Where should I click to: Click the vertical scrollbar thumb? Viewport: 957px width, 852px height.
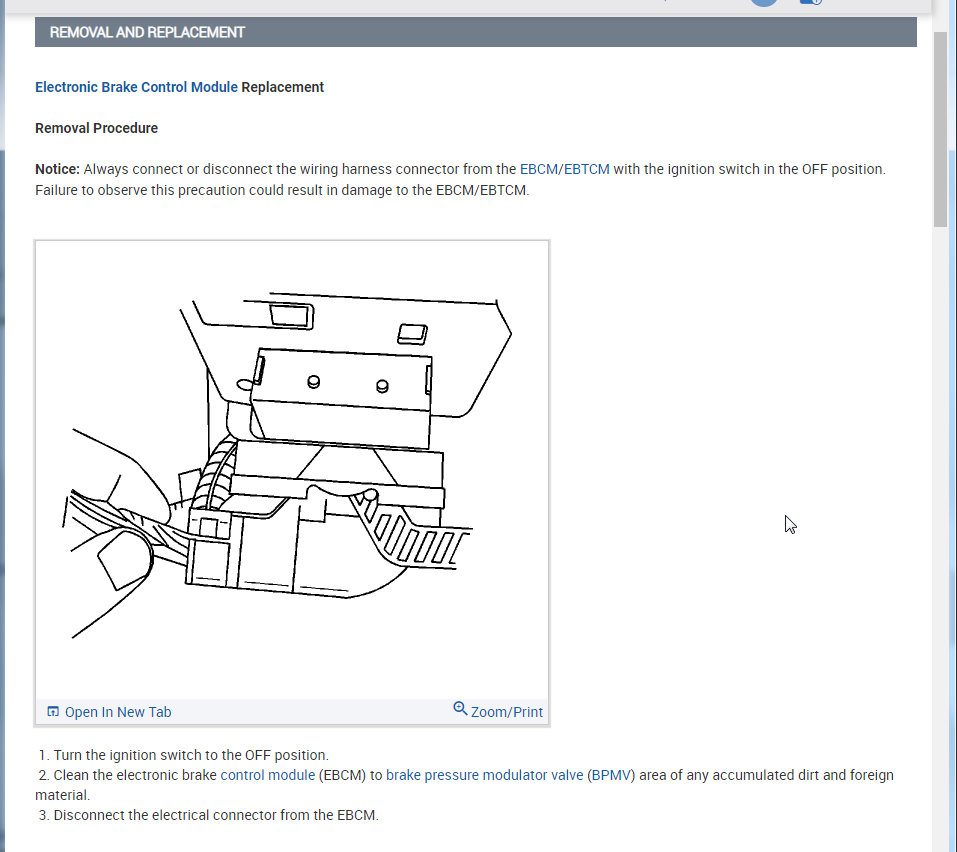[940, 129]
